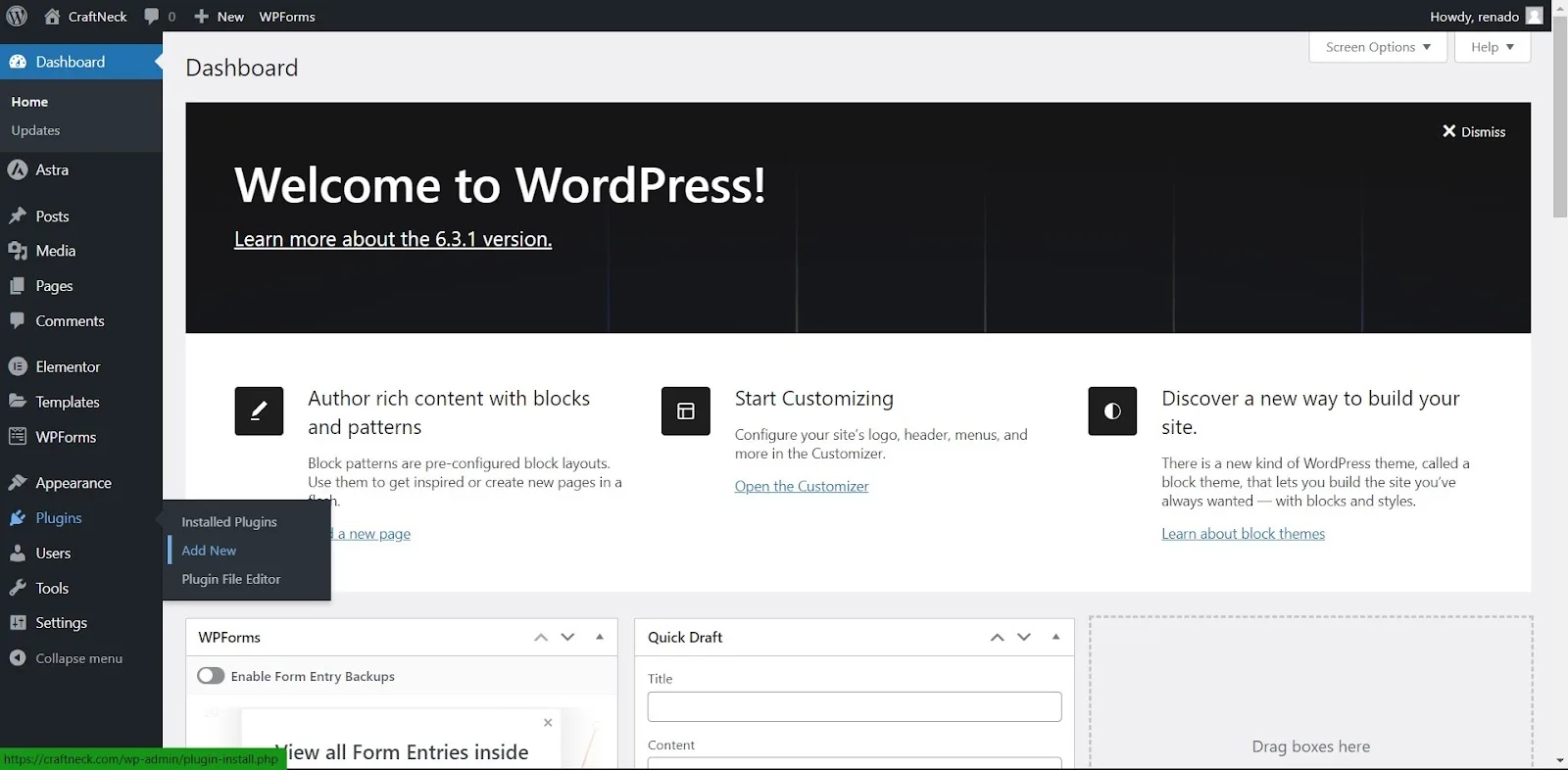
Task: Click the Start Customizing layout icon
Action: (x=686, y=411)
